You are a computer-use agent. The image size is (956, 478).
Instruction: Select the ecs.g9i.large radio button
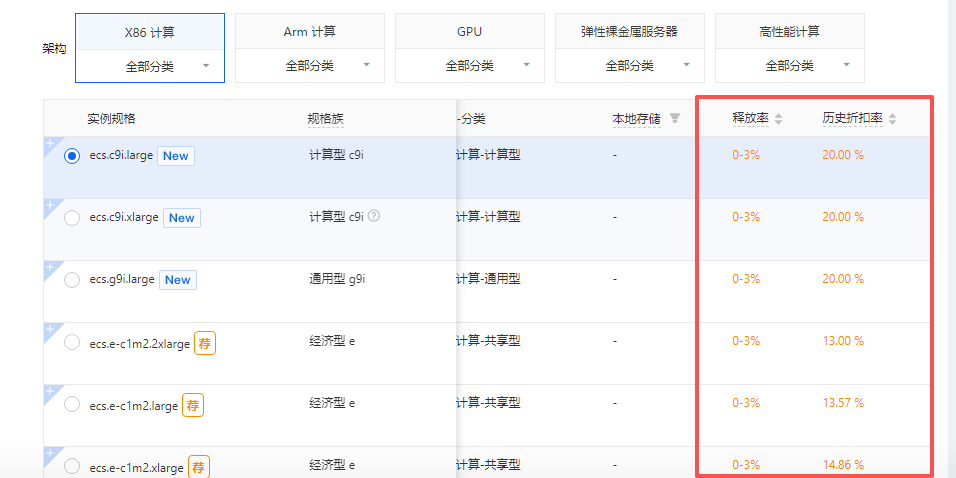pyautogui.click(x=72, y=280)
